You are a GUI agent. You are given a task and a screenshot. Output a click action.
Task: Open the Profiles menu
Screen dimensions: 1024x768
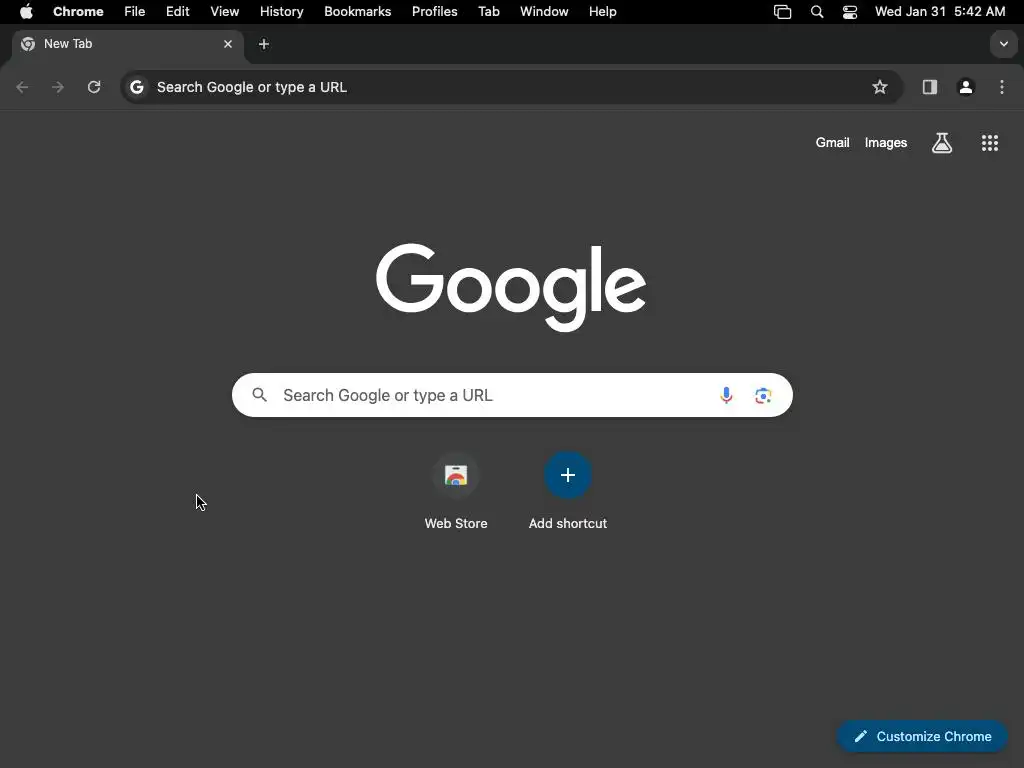click(x=434, y=12)
